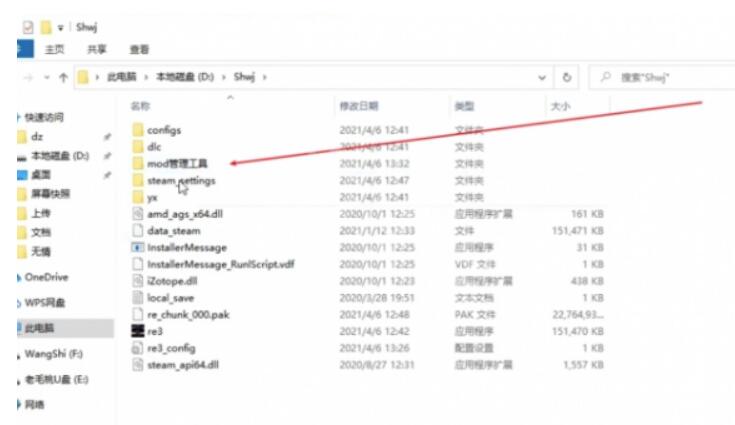This screenshot has width=735, height=425.
Task: Open the quick access toolbar customize dropdown
Action: 60,28
